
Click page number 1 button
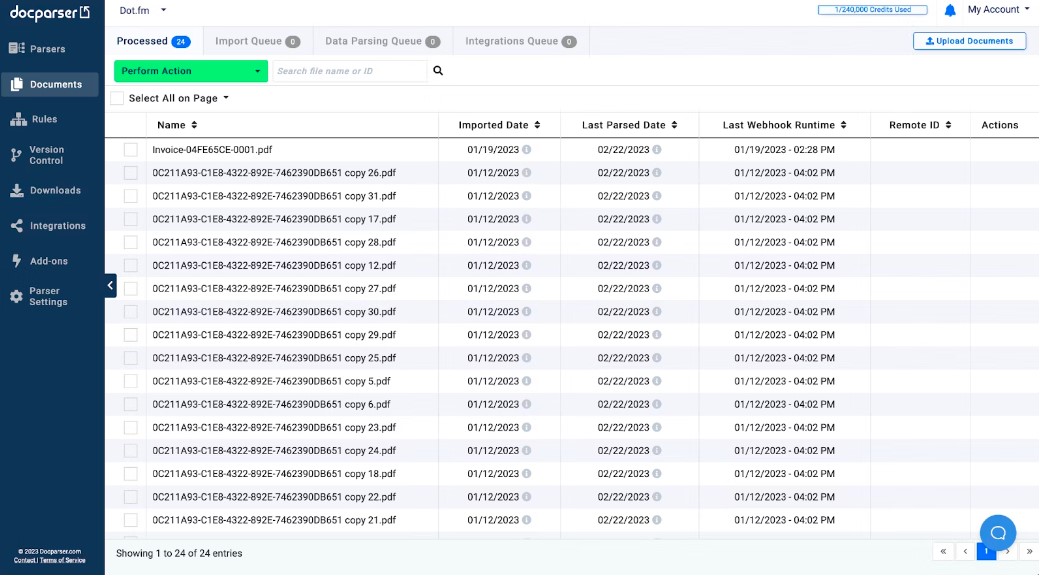tap(986, 551)
